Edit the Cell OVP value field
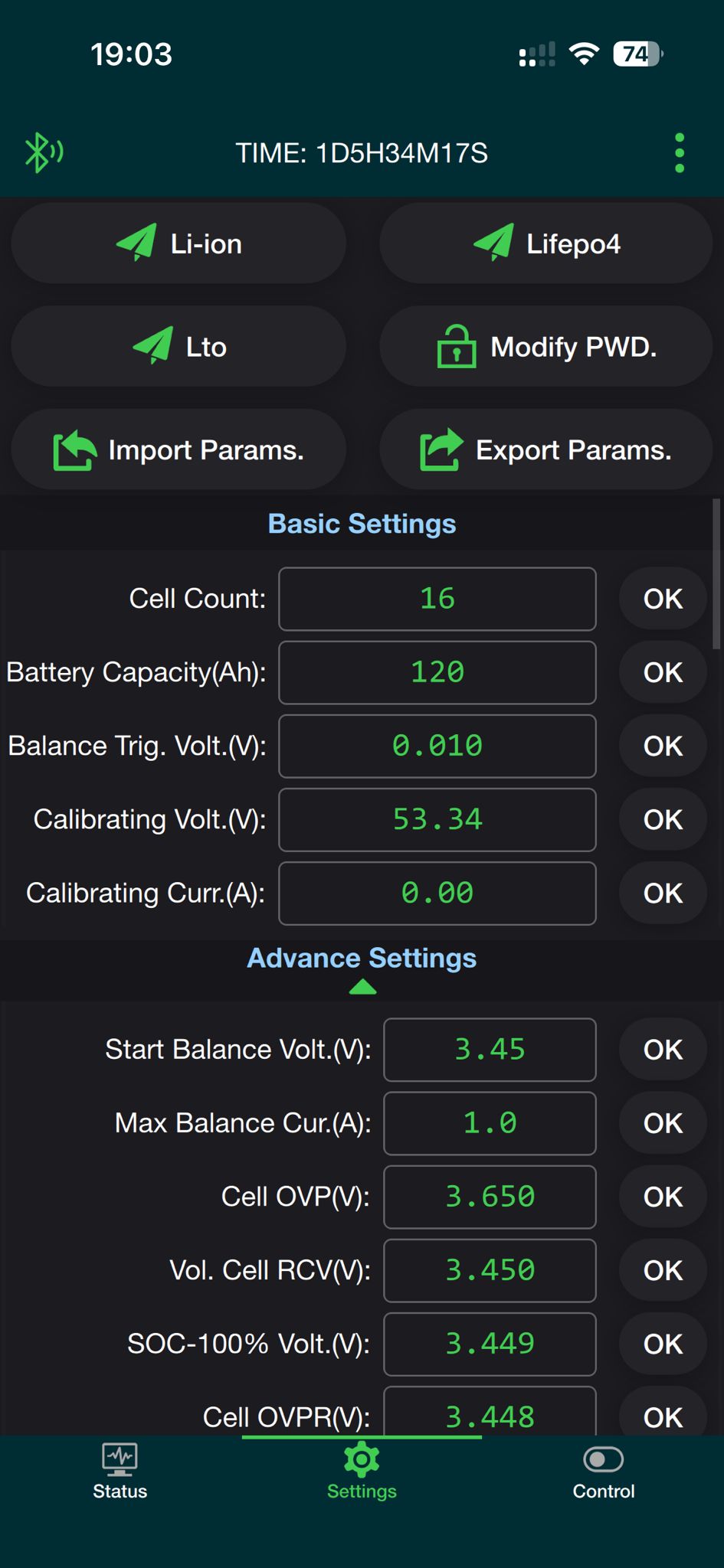Image resolution: width=724 pixels, height=1568 pixels. [490, 1197]
